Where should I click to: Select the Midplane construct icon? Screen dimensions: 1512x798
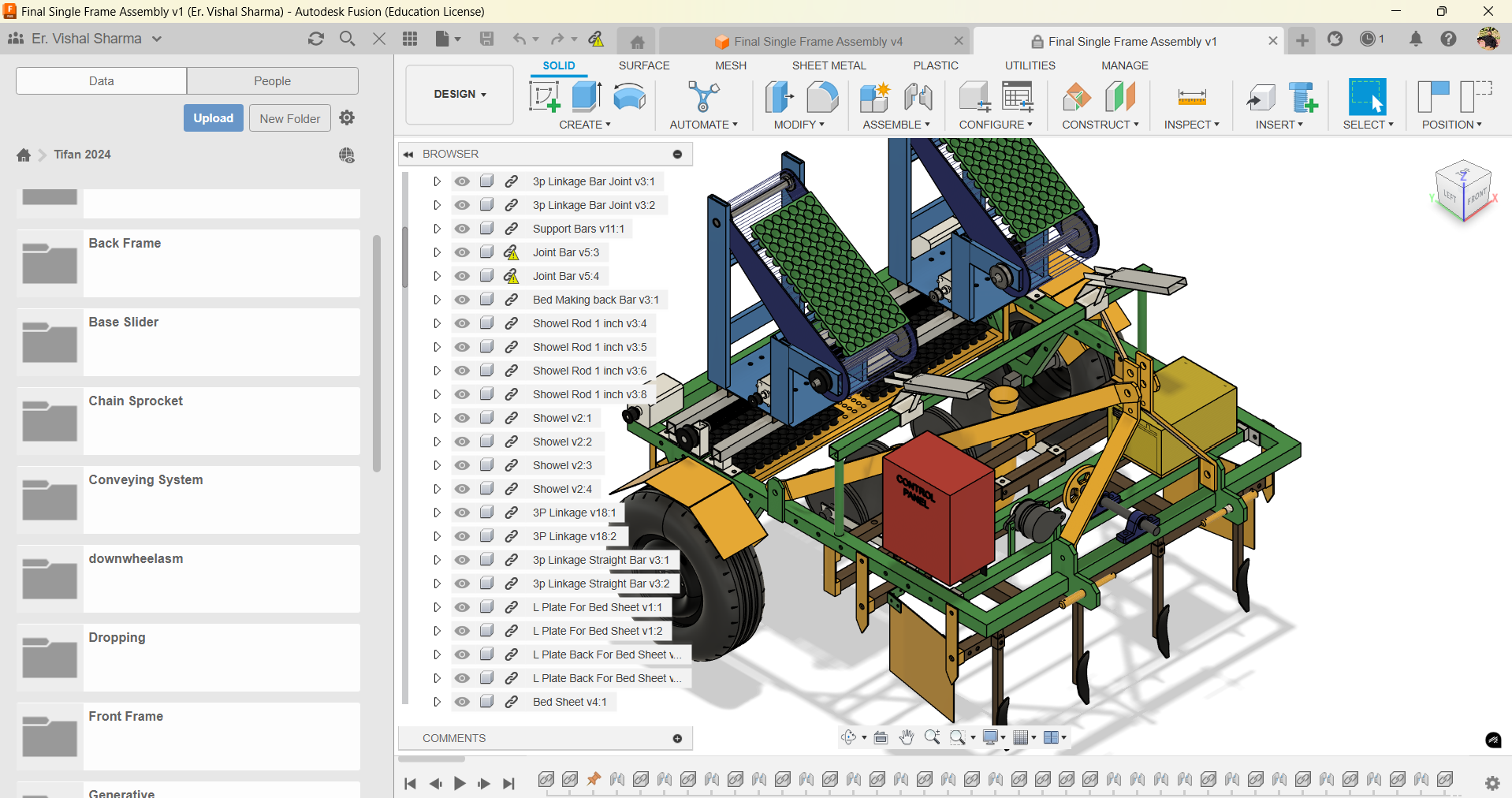click(1119, 97)
